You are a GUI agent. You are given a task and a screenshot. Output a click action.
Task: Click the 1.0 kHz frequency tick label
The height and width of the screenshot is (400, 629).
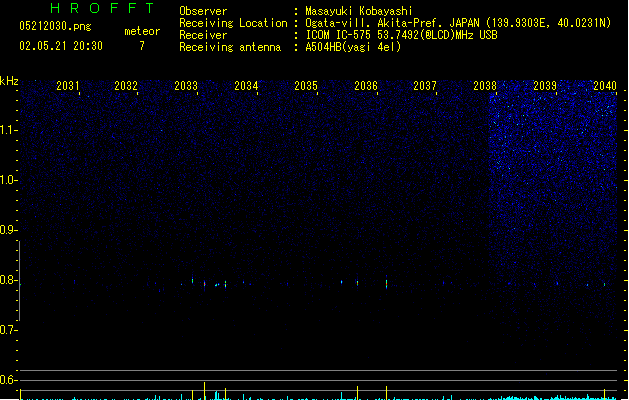tap(8, 180)
